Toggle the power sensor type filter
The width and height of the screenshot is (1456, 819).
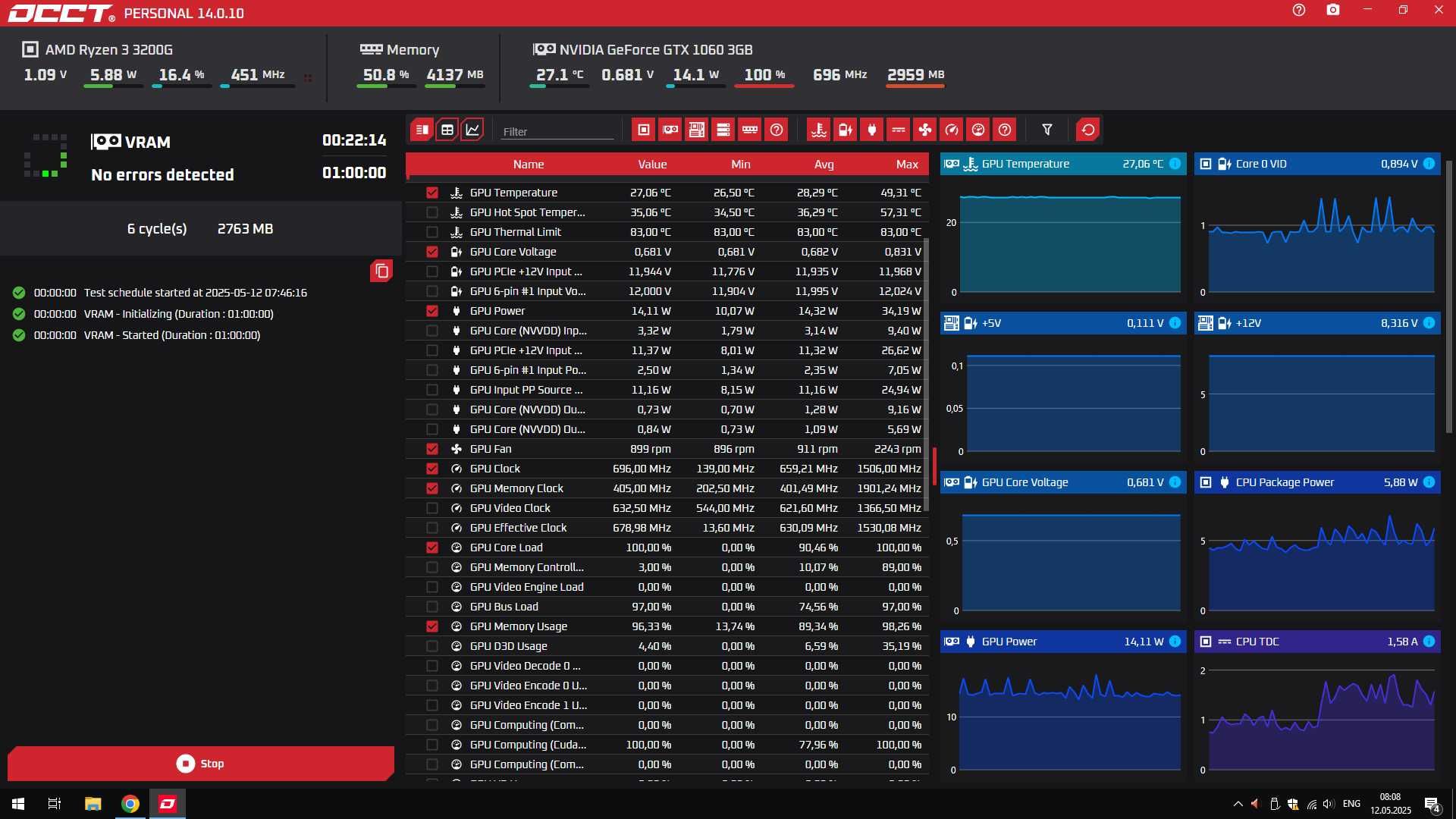(x=872, y=130)
